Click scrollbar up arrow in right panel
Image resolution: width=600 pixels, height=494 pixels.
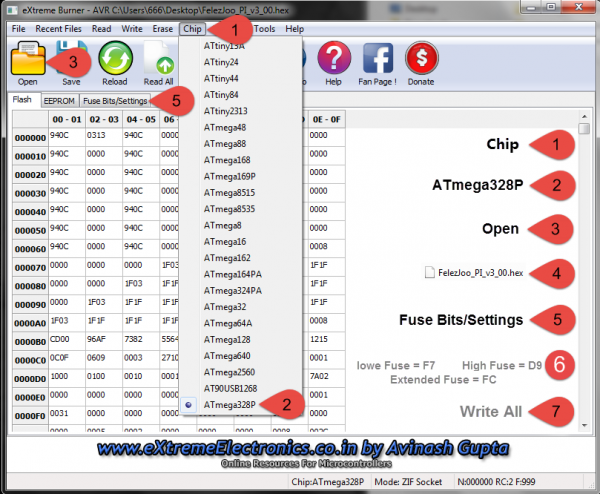(584, 116)
